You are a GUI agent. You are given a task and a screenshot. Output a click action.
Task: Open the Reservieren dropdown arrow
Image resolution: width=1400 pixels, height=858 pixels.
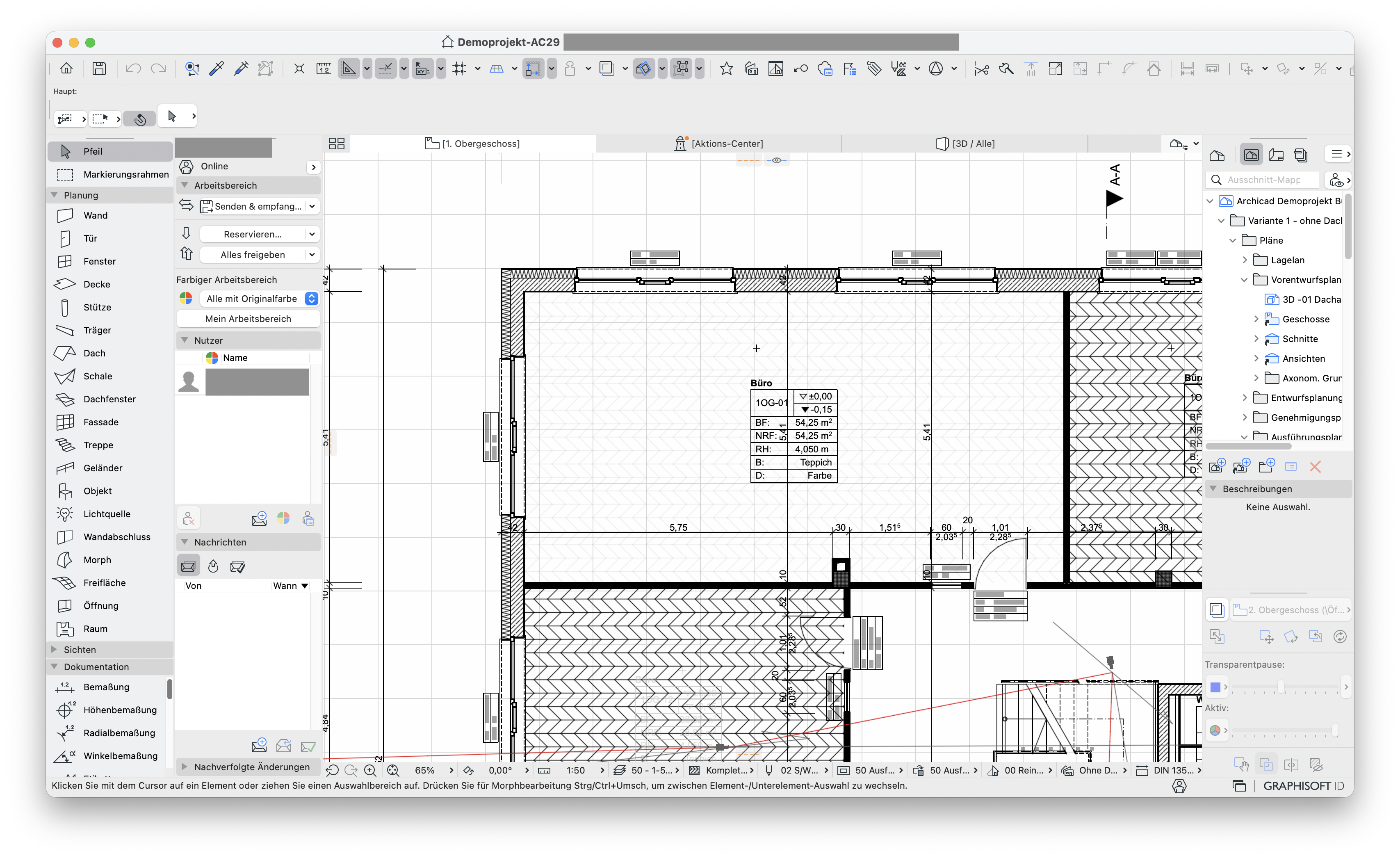[312, 234]
